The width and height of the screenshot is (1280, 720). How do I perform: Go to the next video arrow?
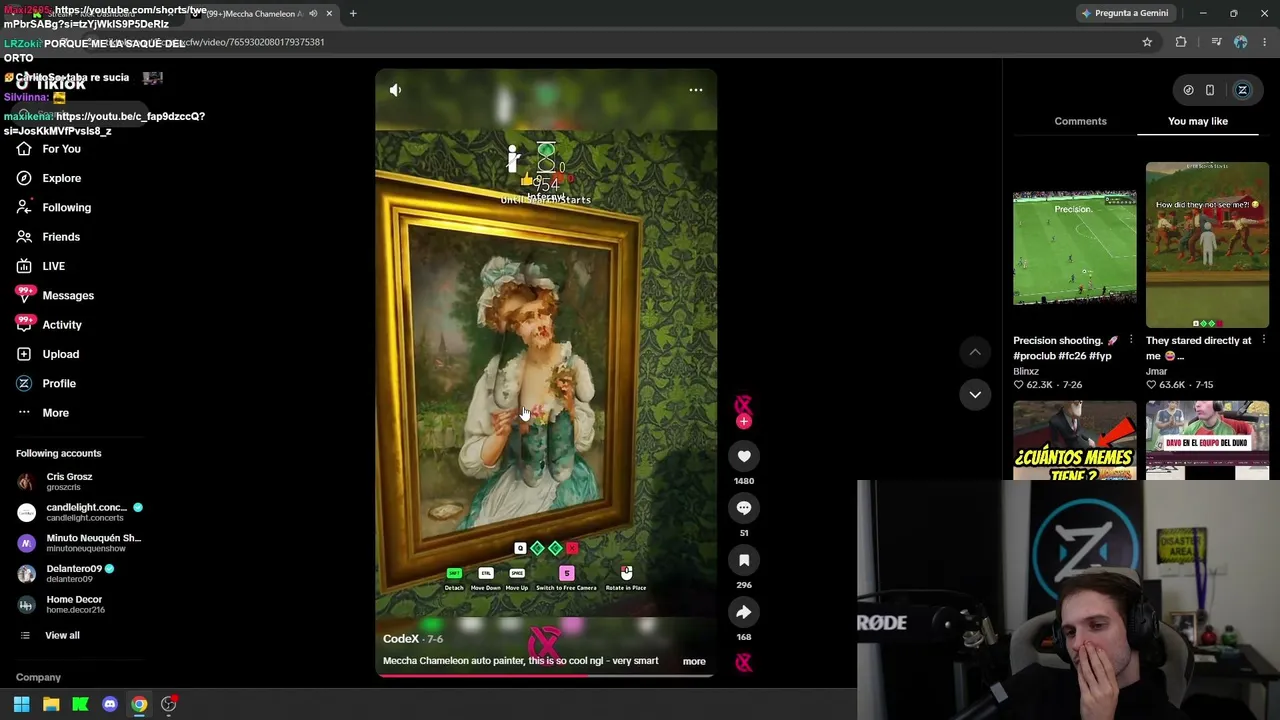click(975, 394)
